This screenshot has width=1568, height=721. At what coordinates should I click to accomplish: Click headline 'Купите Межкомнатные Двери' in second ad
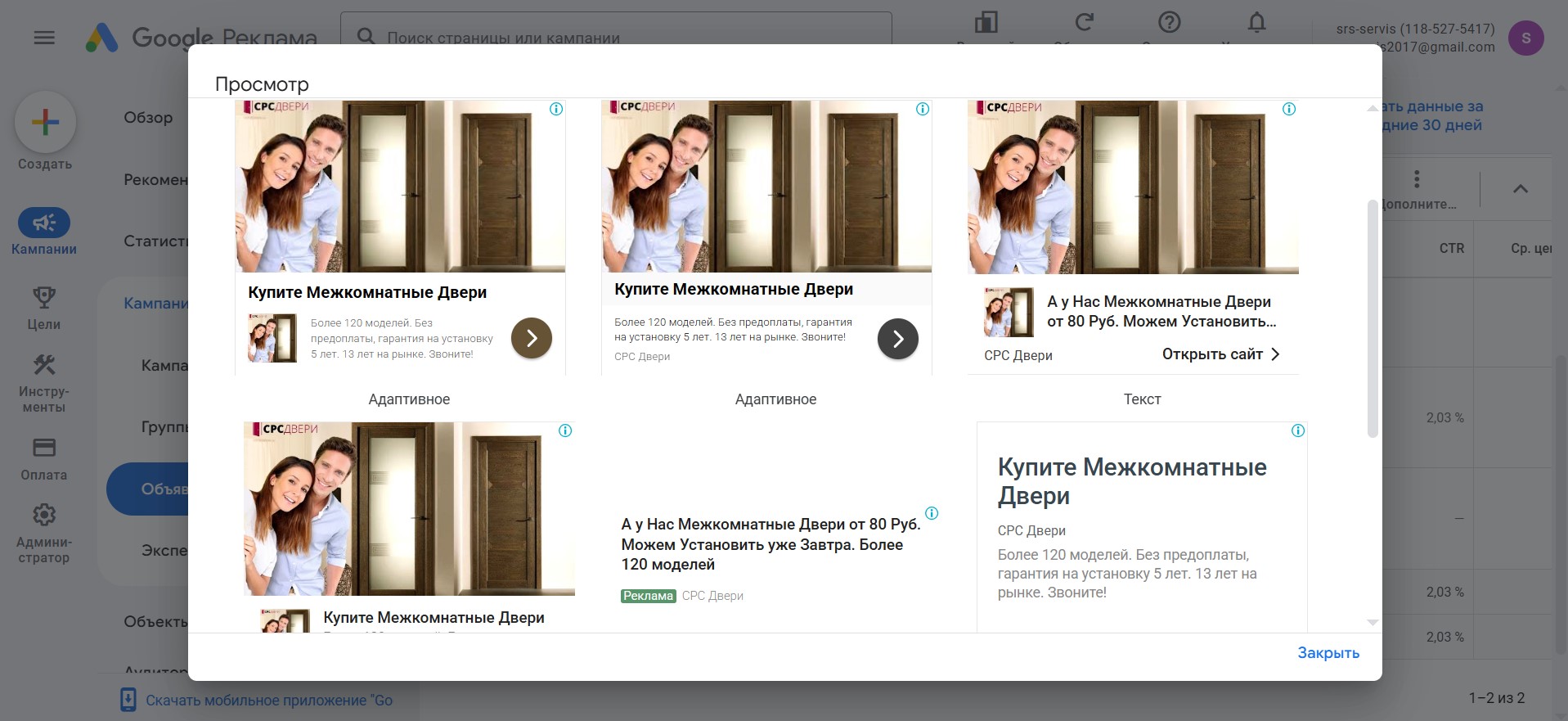(x=734, y=289)
